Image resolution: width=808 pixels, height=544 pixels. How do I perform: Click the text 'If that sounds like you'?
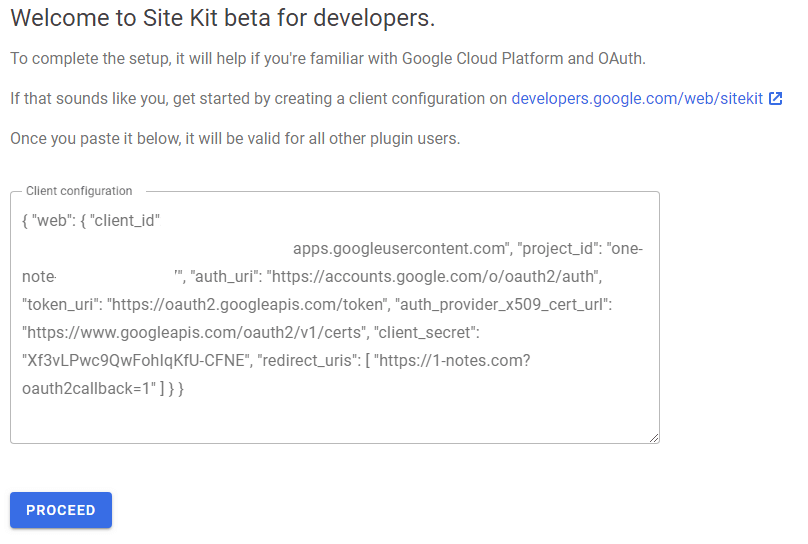[x=89, y=98]
